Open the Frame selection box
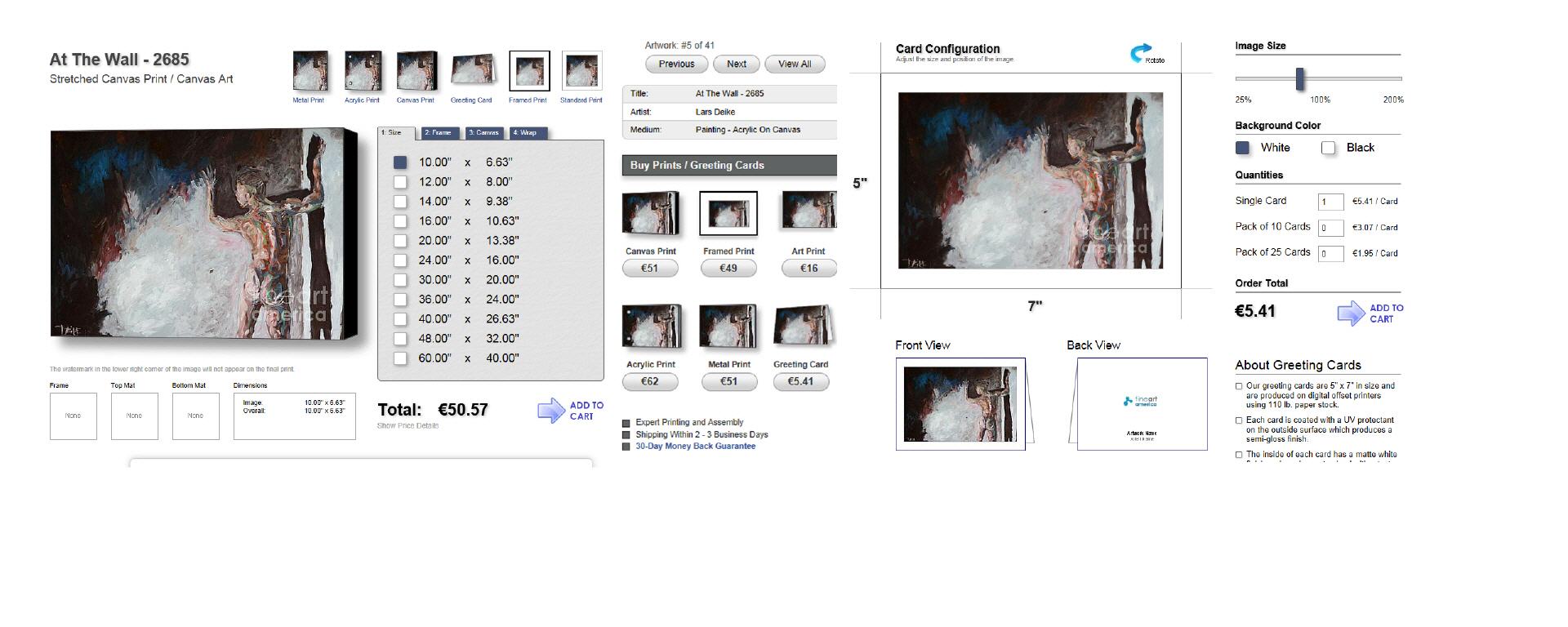1568x627 pixels. pos(73,416)
